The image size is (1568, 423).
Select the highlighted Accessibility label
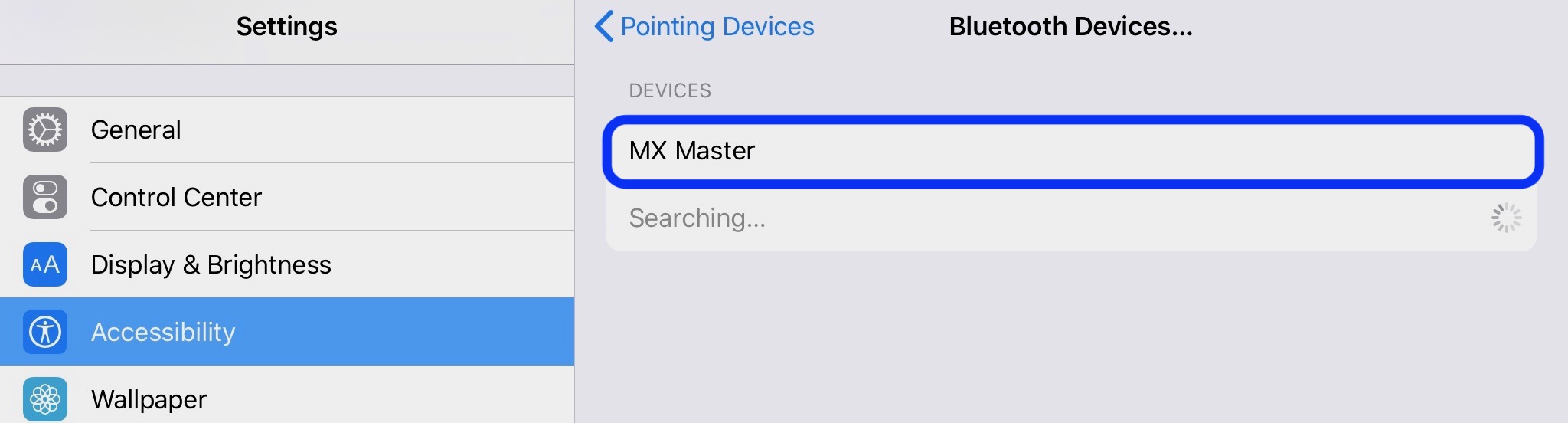(x=163, y=332)
